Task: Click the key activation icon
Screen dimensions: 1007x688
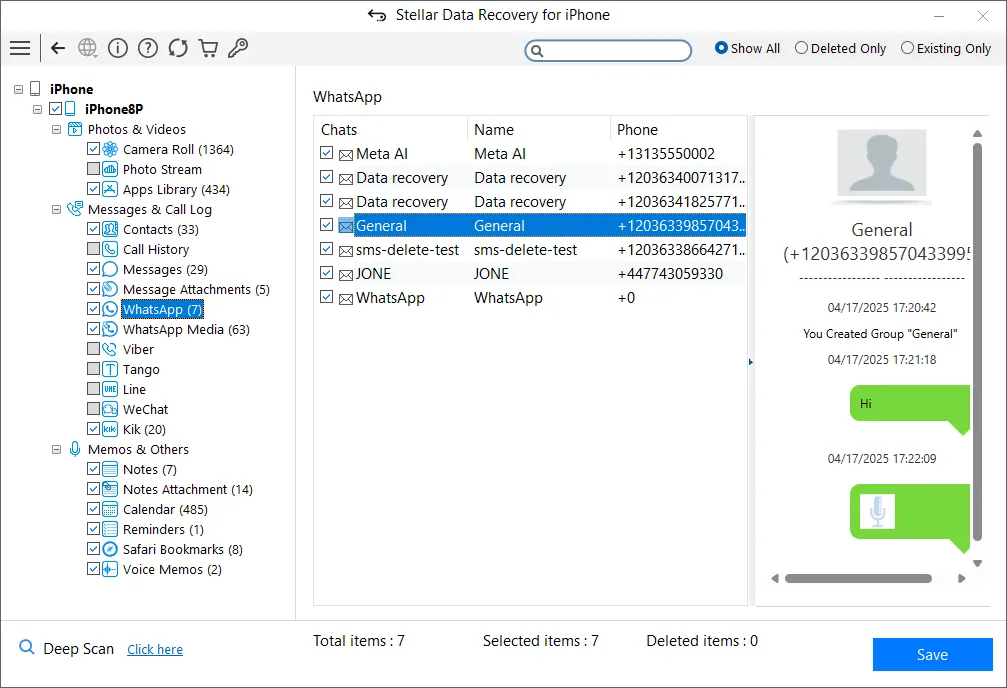Action: (238, 48)
